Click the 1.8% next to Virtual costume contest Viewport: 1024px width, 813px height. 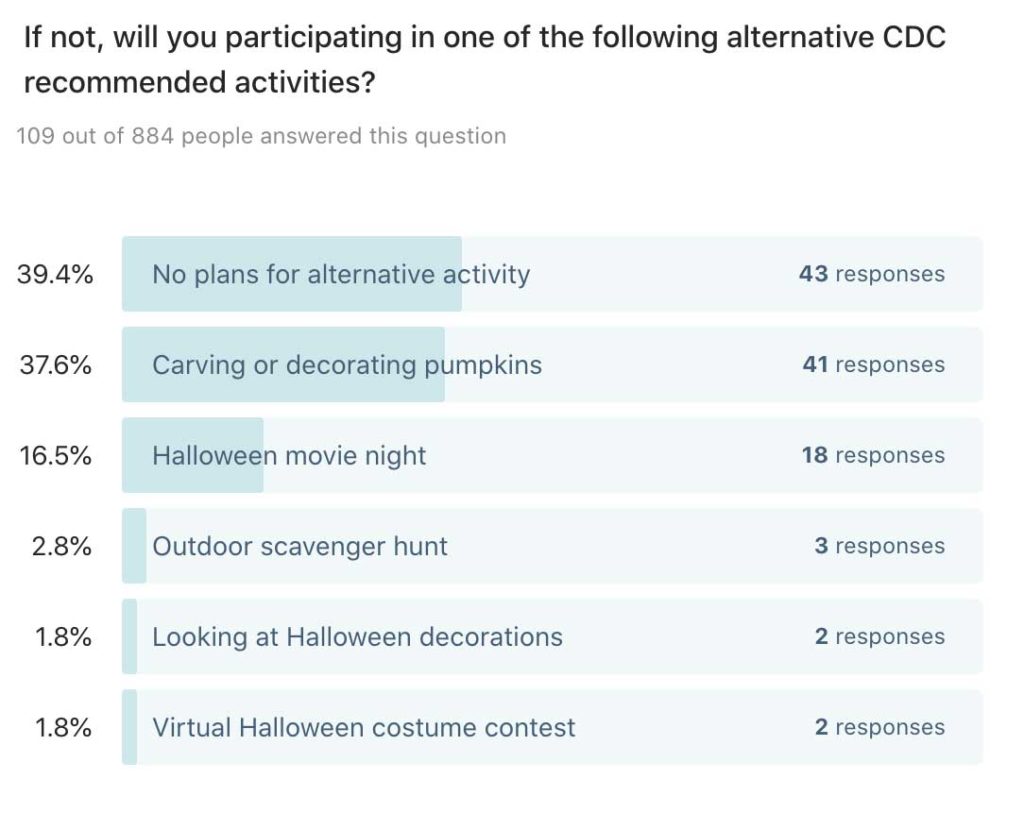tap(63, 727)
